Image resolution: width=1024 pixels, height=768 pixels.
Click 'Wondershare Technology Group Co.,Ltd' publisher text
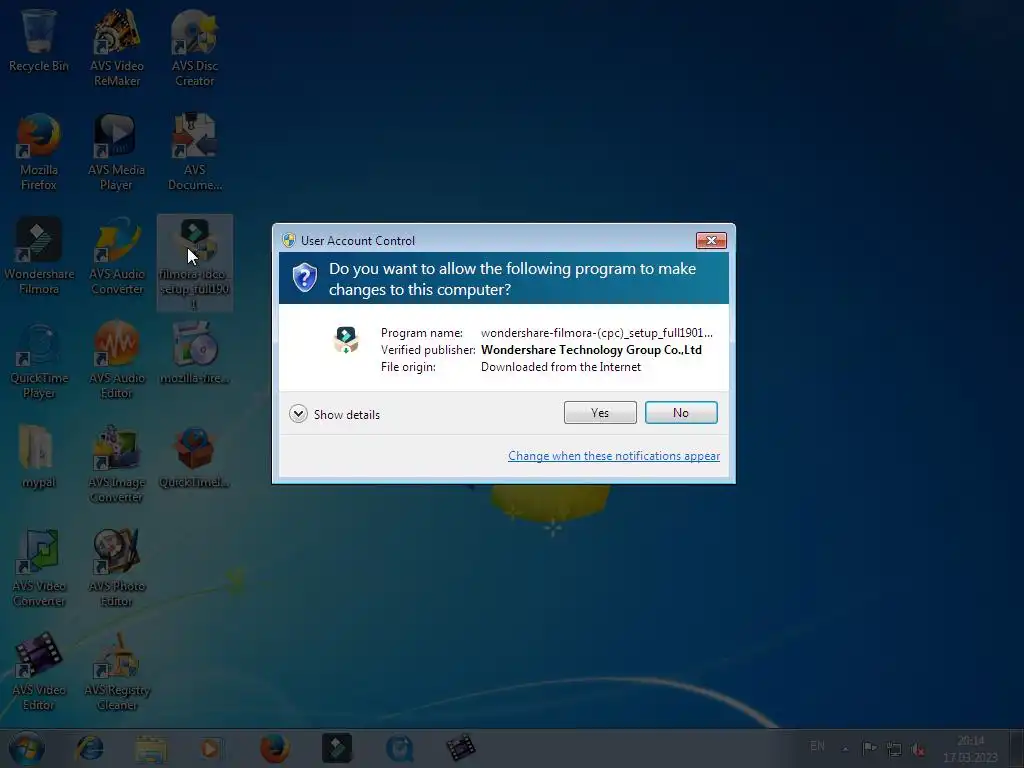click(x=591, y=350)
